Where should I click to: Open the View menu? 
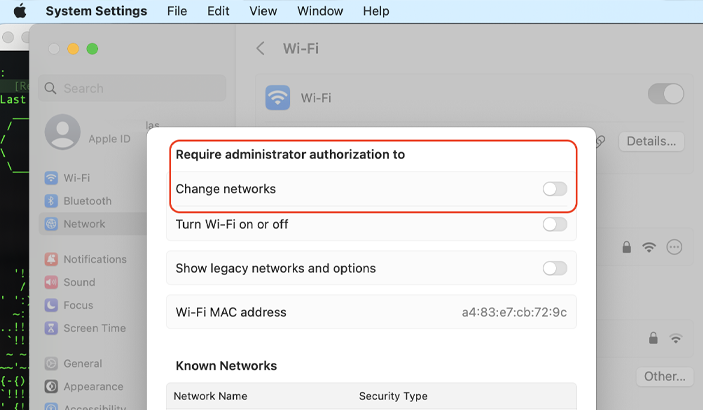pyautogui.click(x=263, y=11)
